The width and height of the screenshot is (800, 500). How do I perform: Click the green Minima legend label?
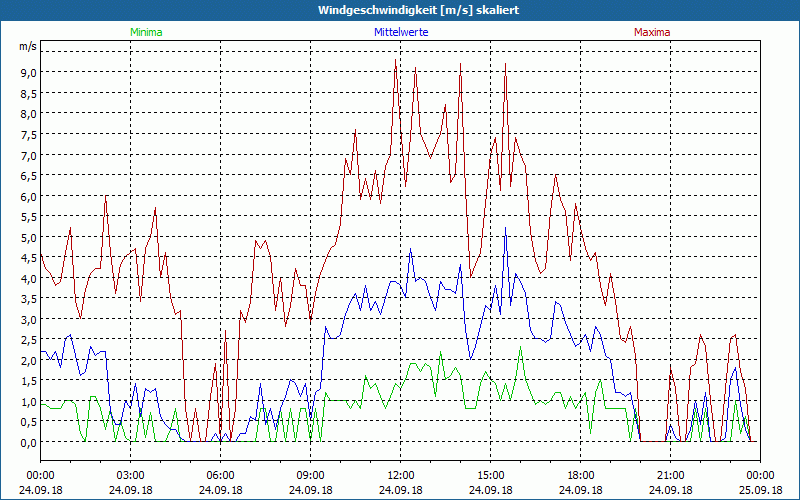(146, 32)
